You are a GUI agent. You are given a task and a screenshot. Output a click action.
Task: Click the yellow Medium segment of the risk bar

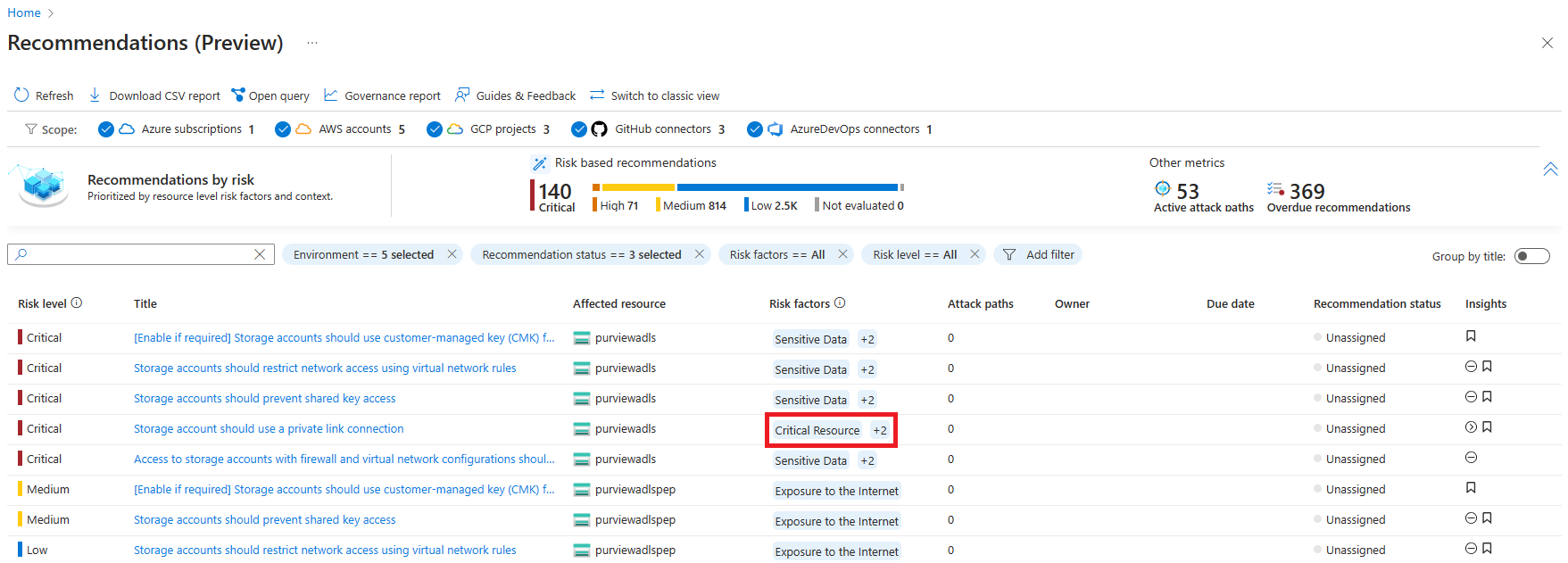(639, 187)
